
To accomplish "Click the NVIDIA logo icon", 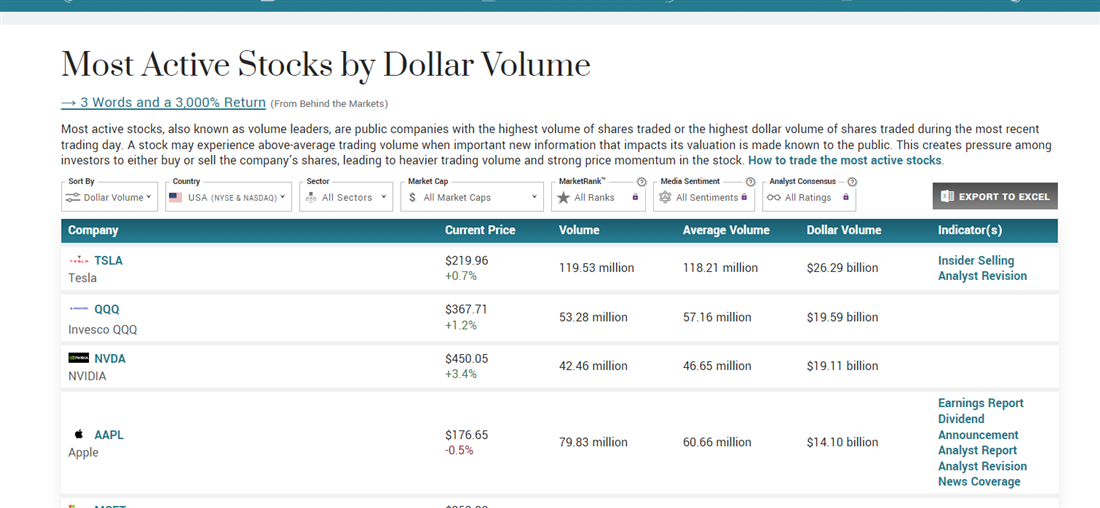I will pyautogui.click(x=78, y=358).
